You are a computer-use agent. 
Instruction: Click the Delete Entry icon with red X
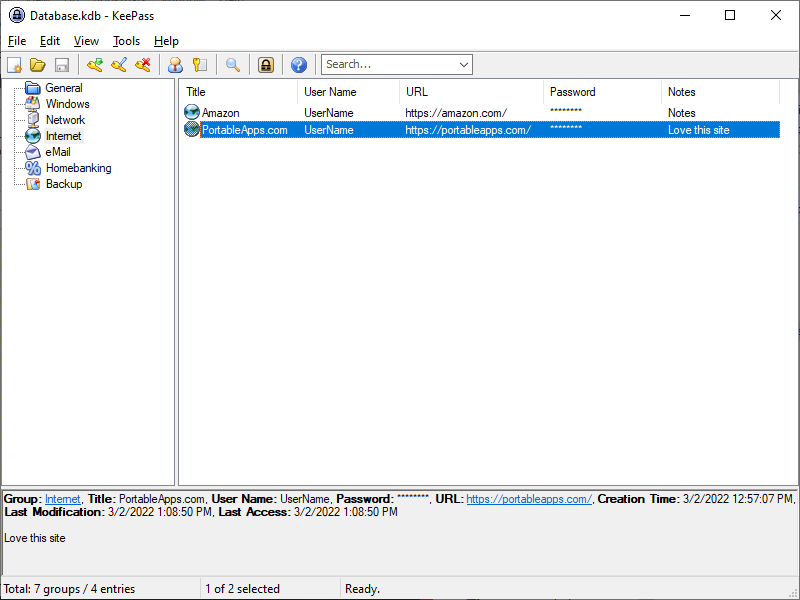(143, 65)
